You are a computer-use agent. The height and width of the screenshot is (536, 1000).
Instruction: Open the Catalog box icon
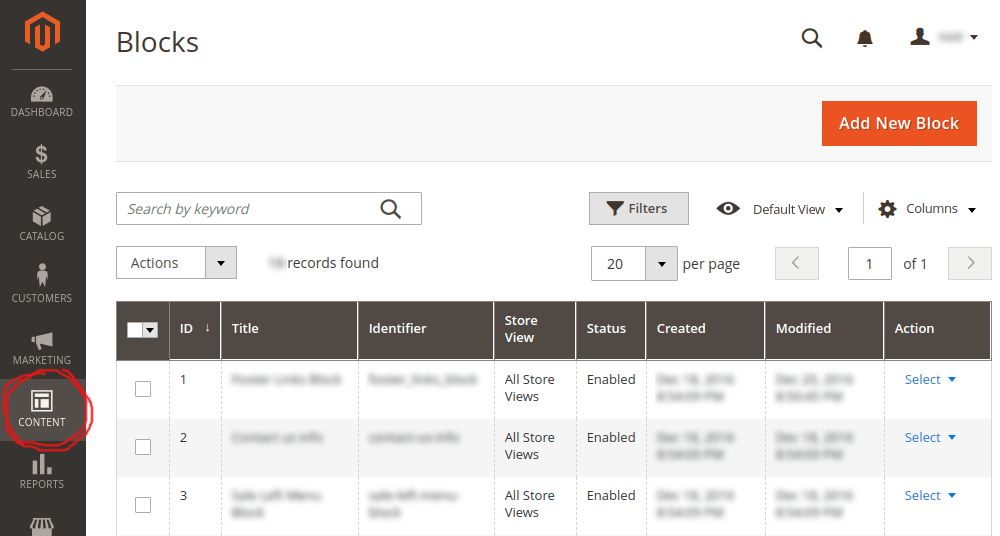[x=41, y=216]
